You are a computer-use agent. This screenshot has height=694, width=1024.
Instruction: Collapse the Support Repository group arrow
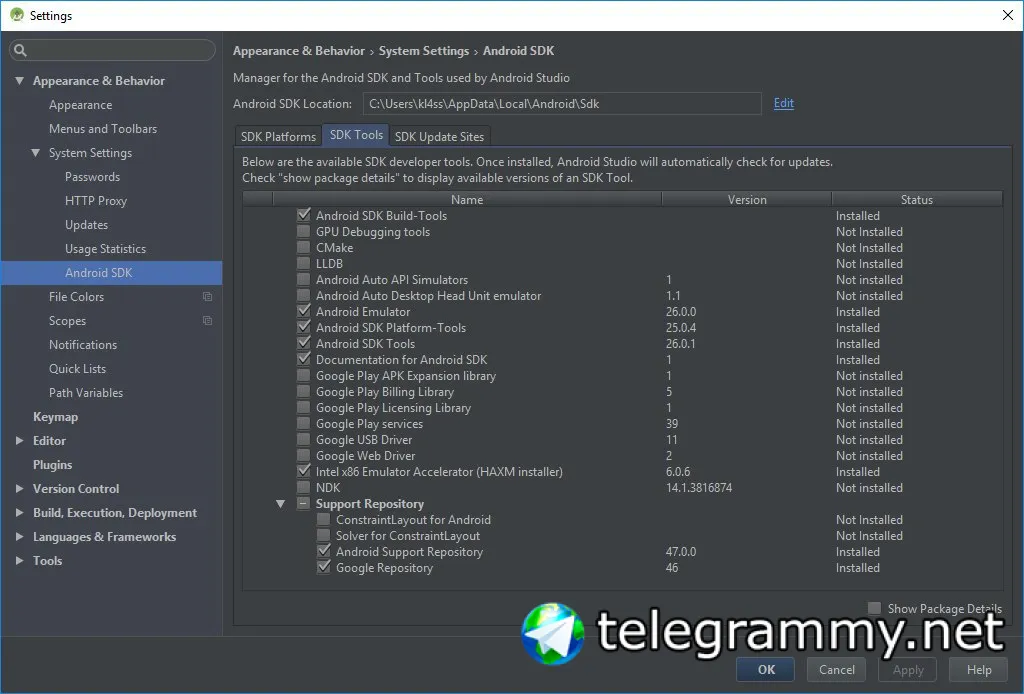[281, 503]
